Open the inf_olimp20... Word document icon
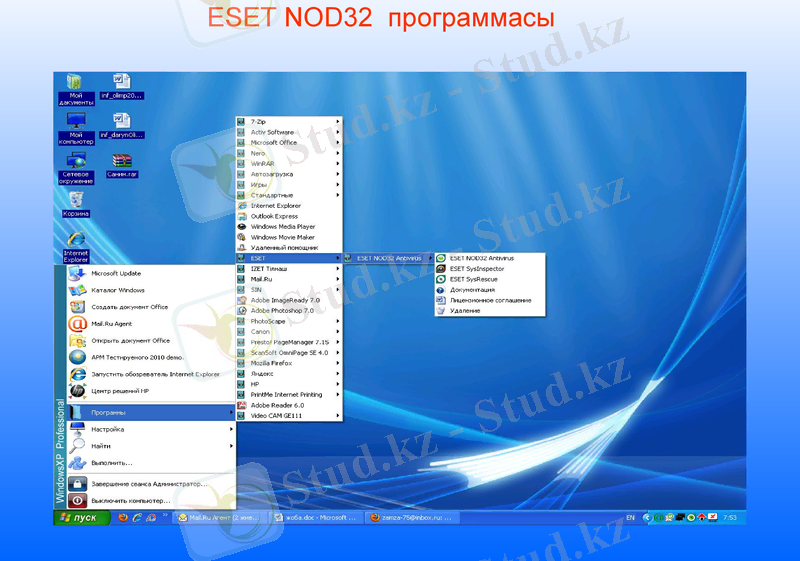 point(121,86)
